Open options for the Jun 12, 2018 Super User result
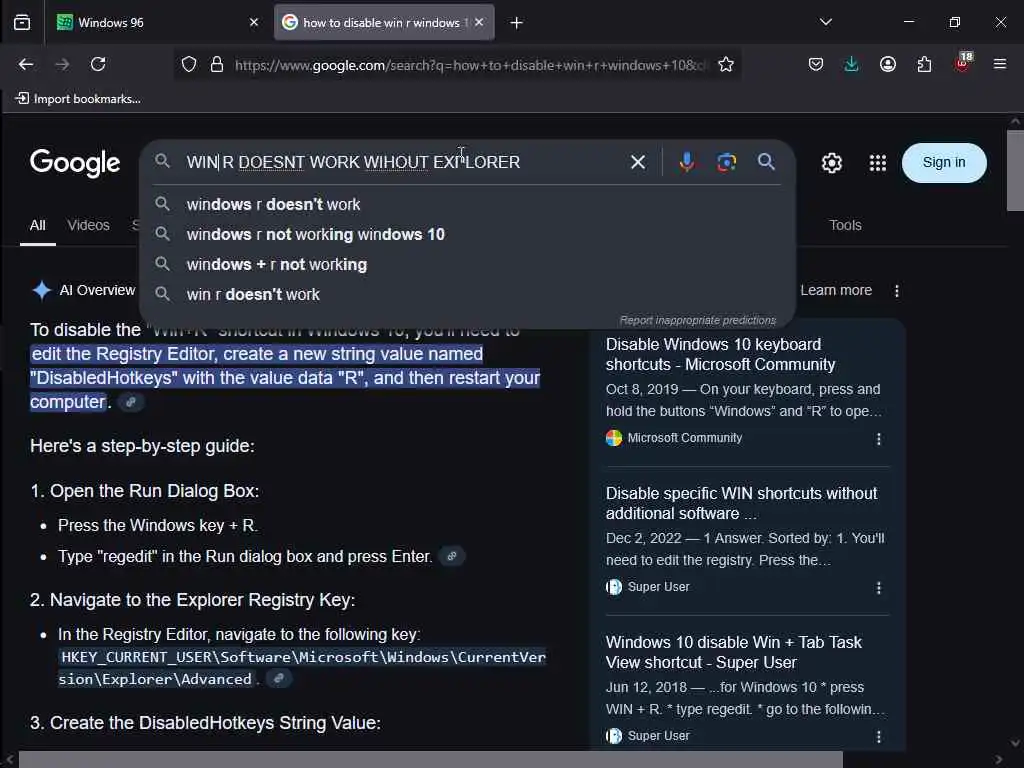This screenshot has height=768, width=1024. pyautogui.click(x=878, y=737)
